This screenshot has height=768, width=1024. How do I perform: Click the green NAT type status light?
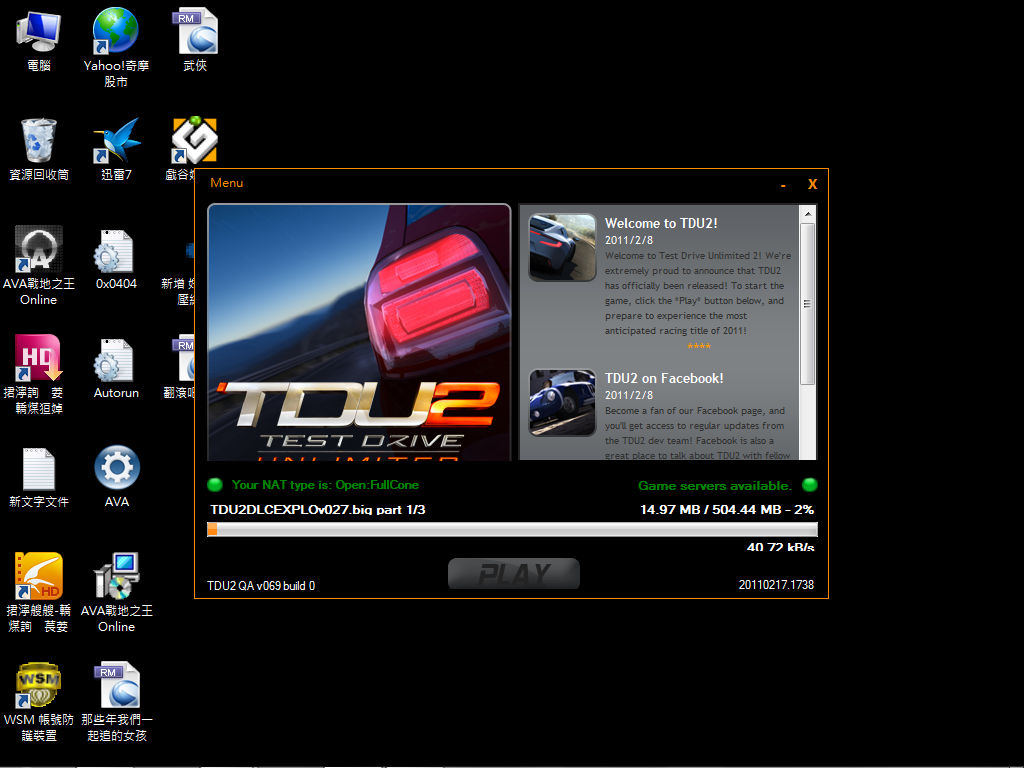[x=215, y=485]
